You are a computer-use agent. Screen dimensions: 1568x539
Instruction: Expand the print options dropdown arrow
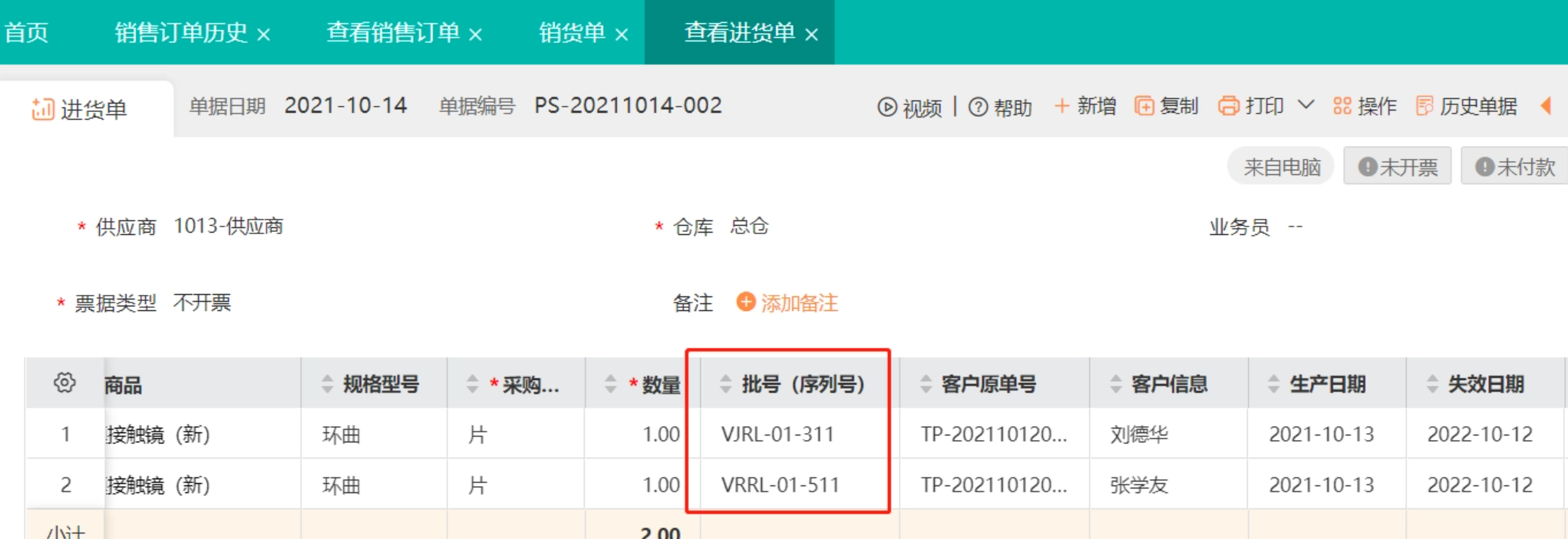coord(1306,104)
